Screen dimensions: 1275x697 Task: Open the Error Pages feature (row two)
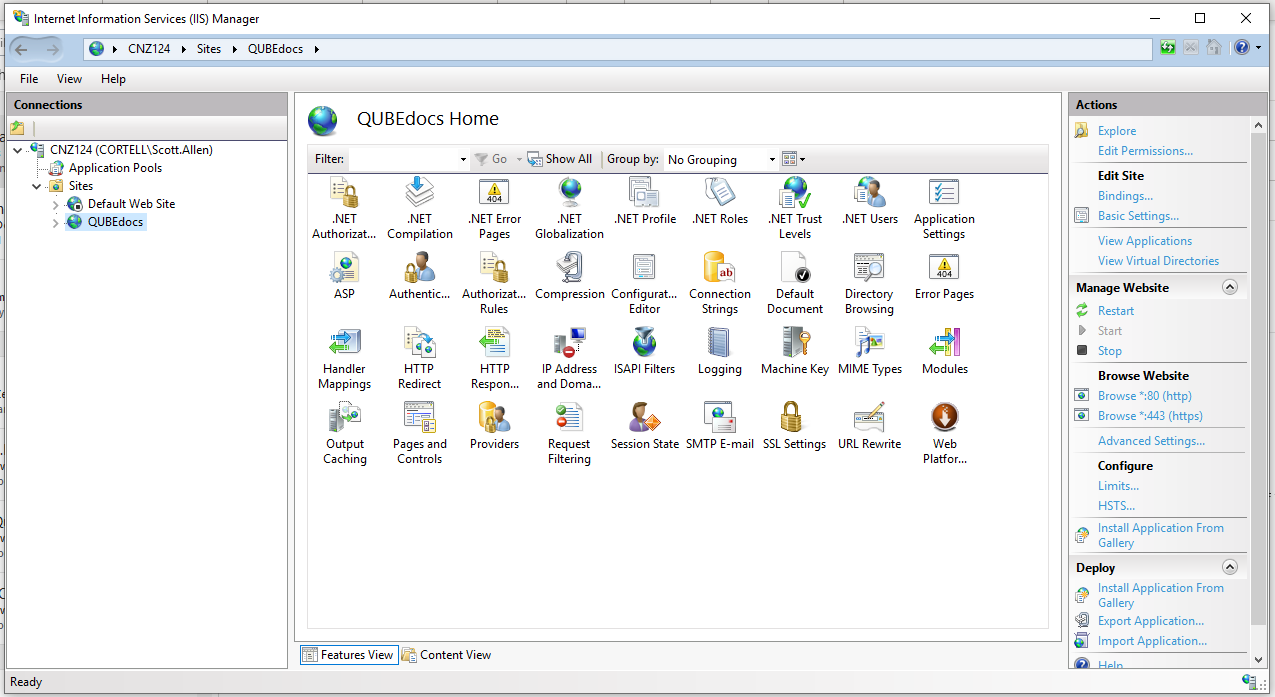point(944,276)
